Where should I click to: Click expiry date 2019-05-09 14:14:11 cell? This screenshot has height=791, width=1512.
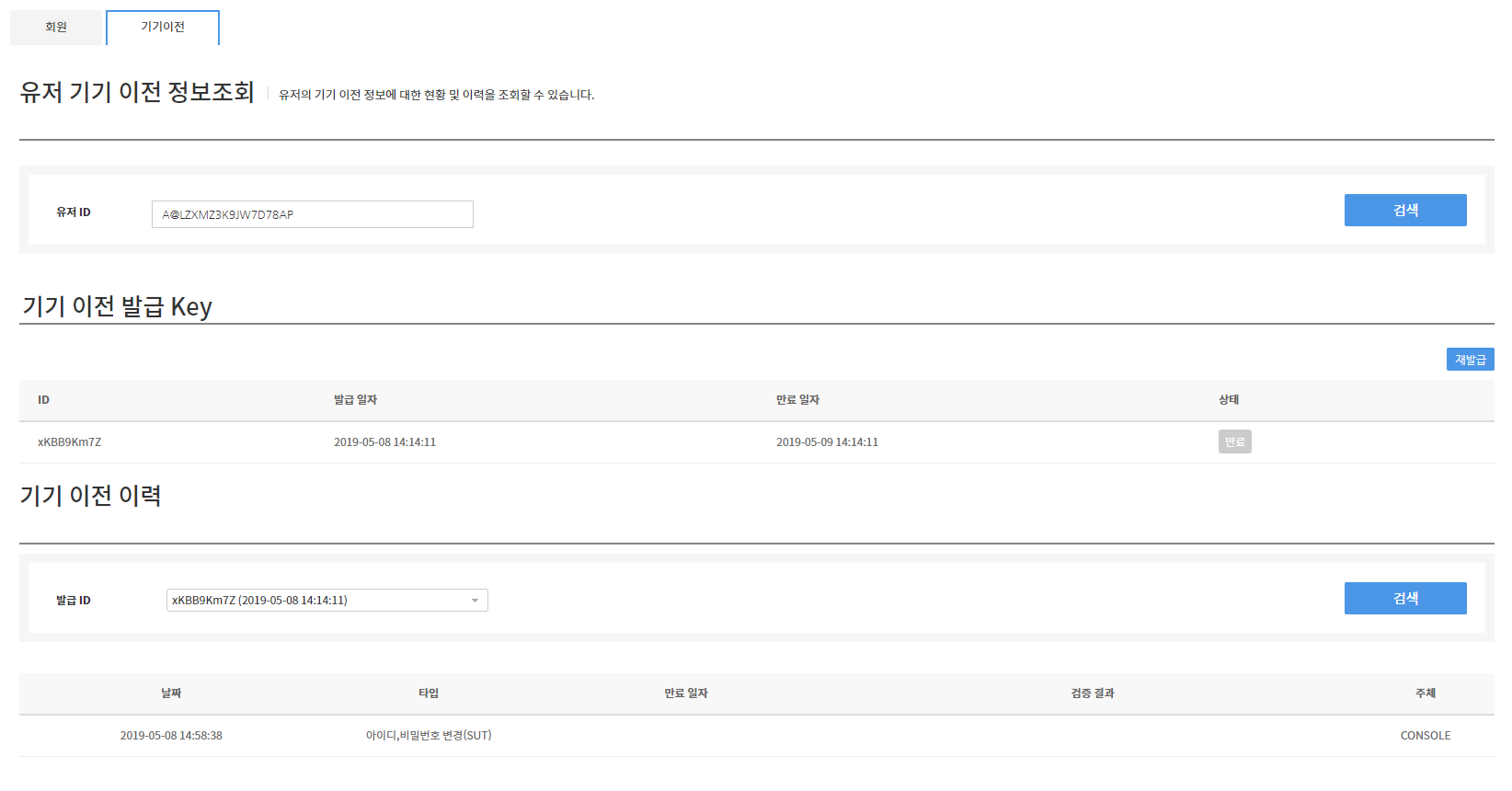point(827,442)
